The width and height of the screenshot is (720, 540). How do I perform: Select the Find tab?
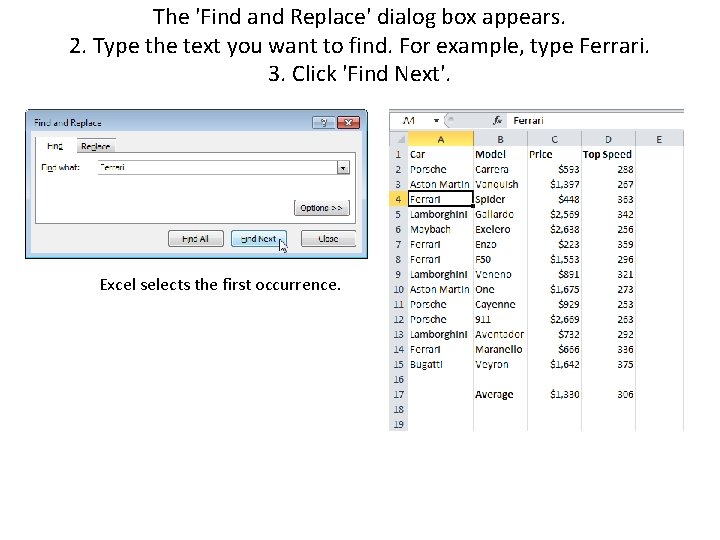point(55,146)
